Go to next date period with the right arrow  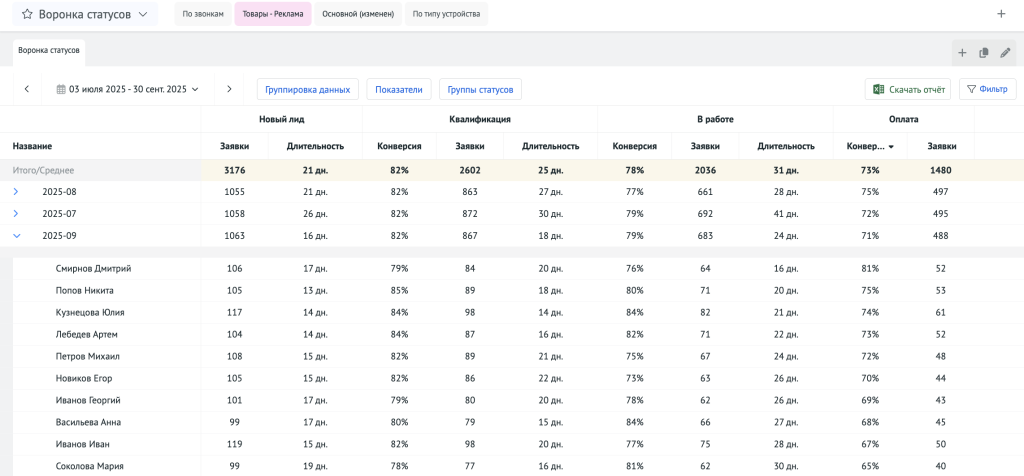(x=229, y=89)
